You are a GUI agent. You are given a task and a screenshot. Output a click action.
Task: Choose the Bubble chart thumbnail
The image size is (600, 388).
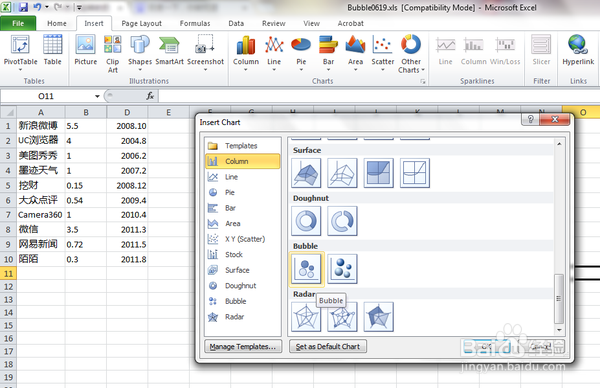click(306, 269)
